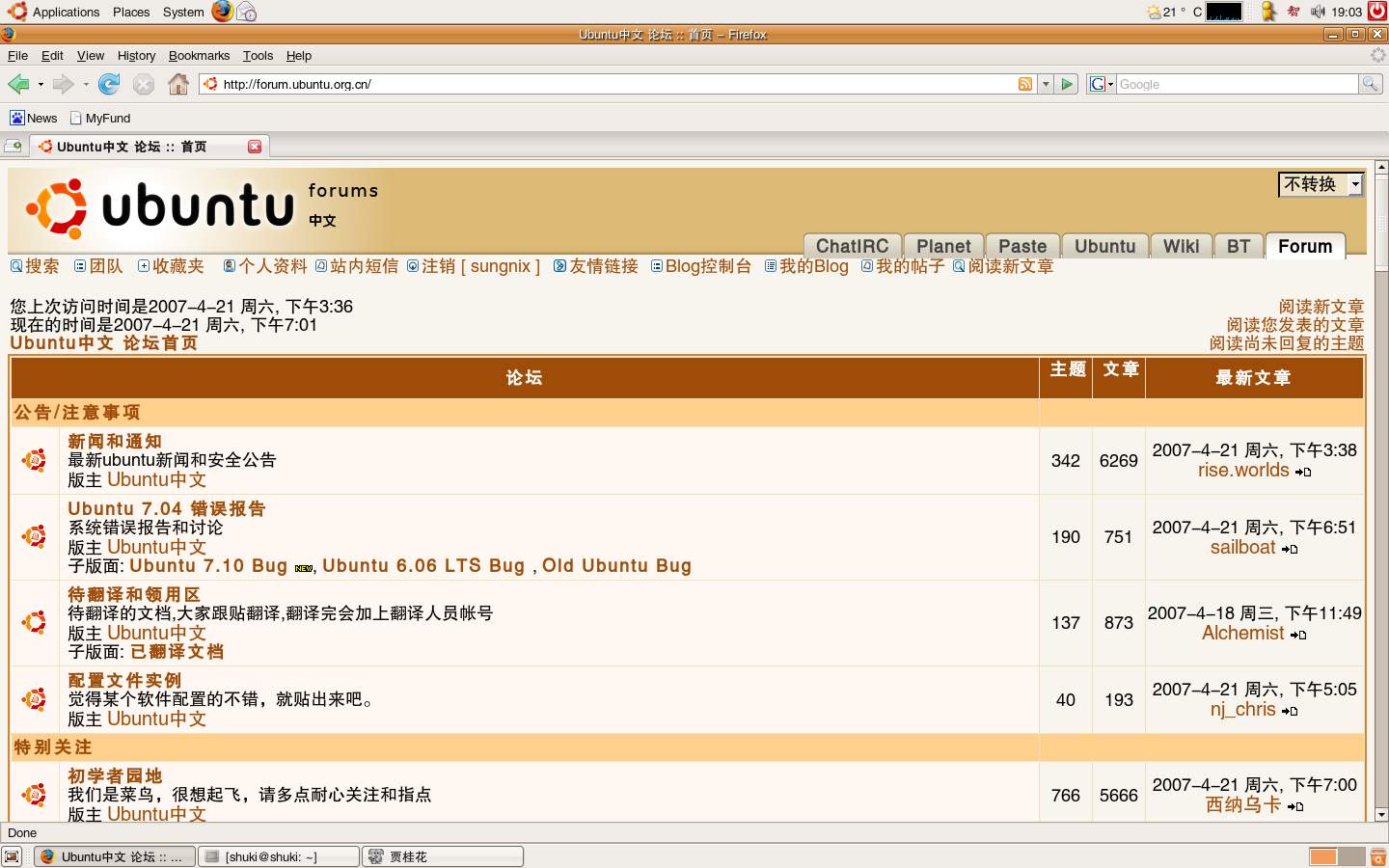Switch to the ChatIRC tab
1389x868 pixels.
click(x=853, y=246)
